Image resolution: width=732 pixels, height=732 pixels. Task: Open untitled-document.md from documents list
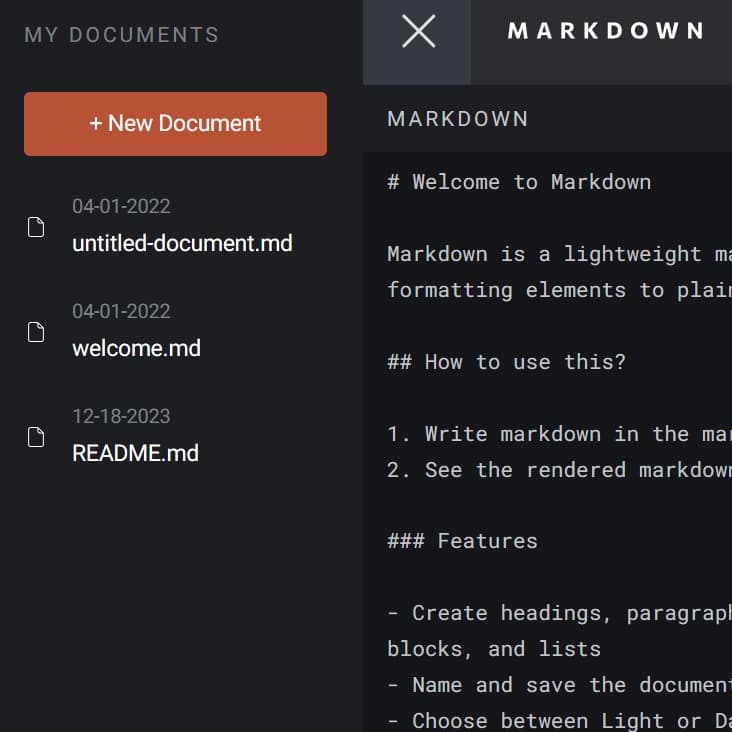click(x=182, y=243)
